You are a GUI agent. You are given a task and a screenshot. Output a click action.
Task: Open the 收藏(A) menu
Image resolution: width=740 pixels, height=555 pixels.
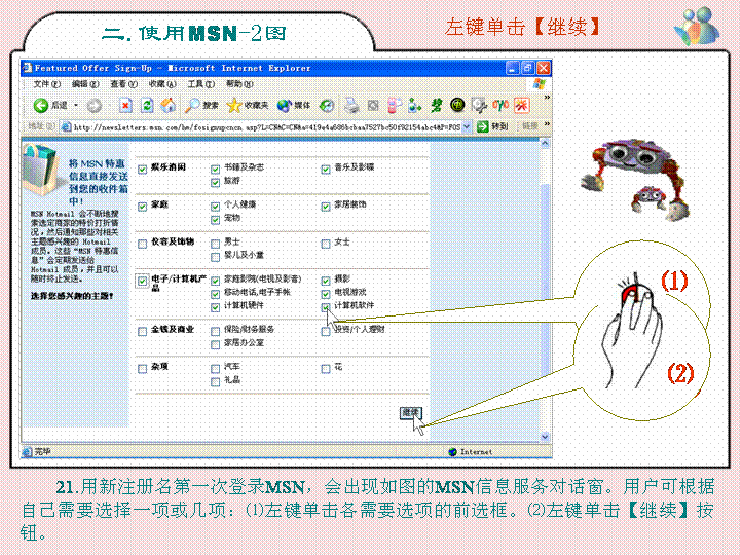[x=162, y=84]
